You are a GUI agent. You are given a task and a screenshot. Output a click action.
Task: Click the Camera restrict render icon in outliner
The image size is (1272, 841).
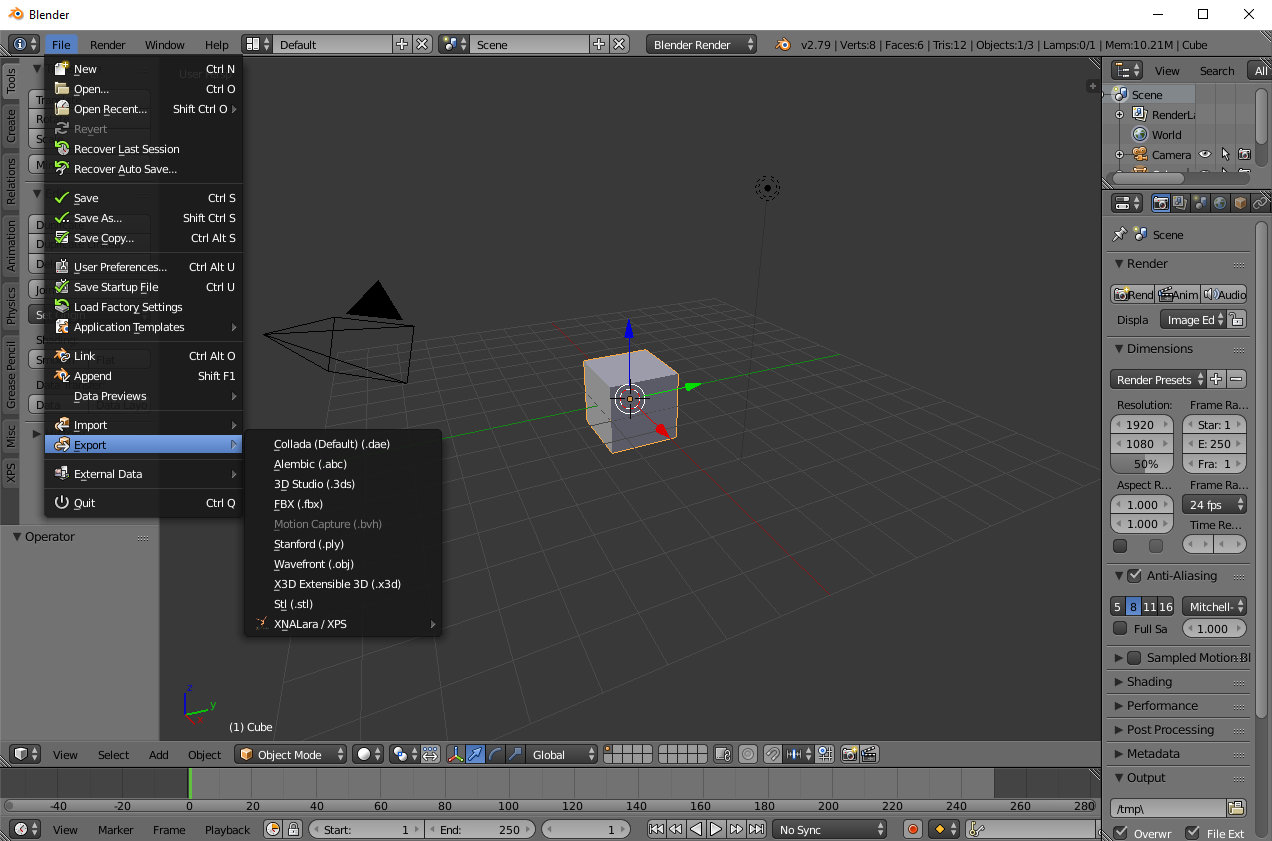(1244, 155)
